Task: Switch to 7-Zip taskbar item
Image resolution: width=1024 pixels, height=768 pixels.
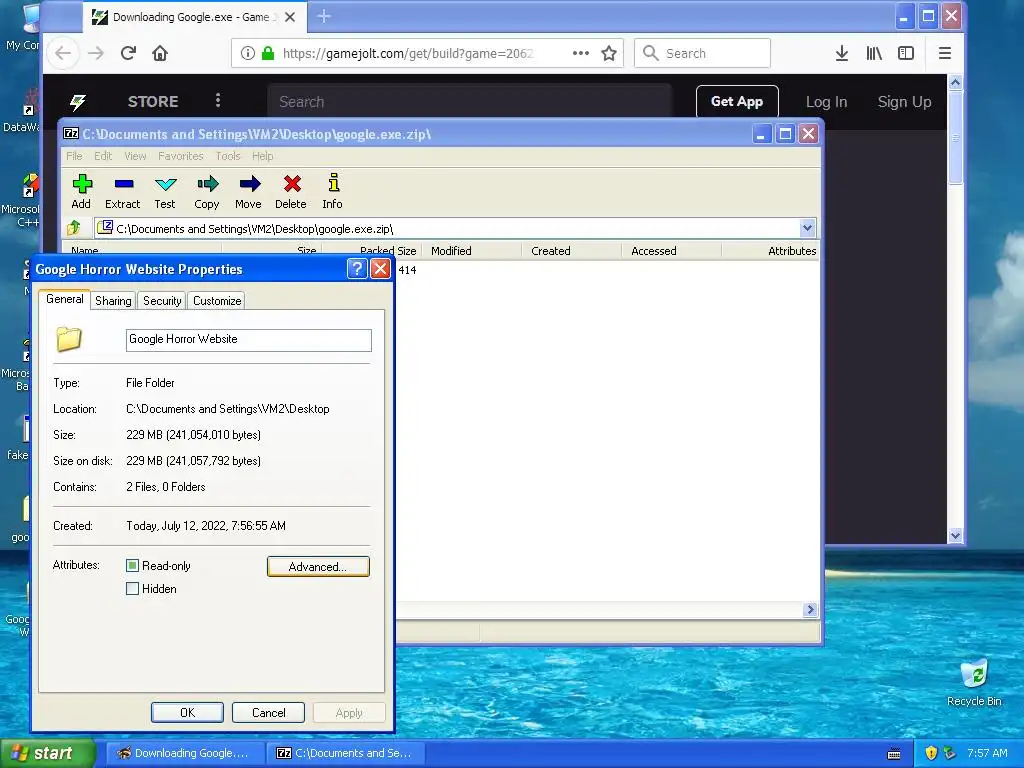Action: point(347,753)
